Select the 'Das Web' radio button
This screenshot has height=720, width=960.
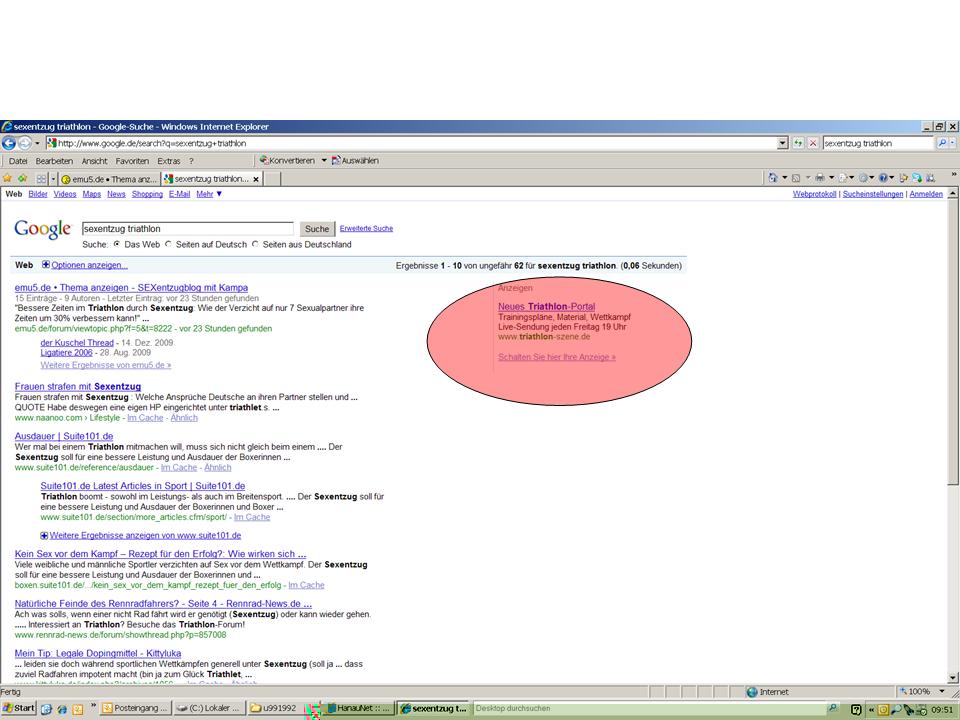click(116, 244)
